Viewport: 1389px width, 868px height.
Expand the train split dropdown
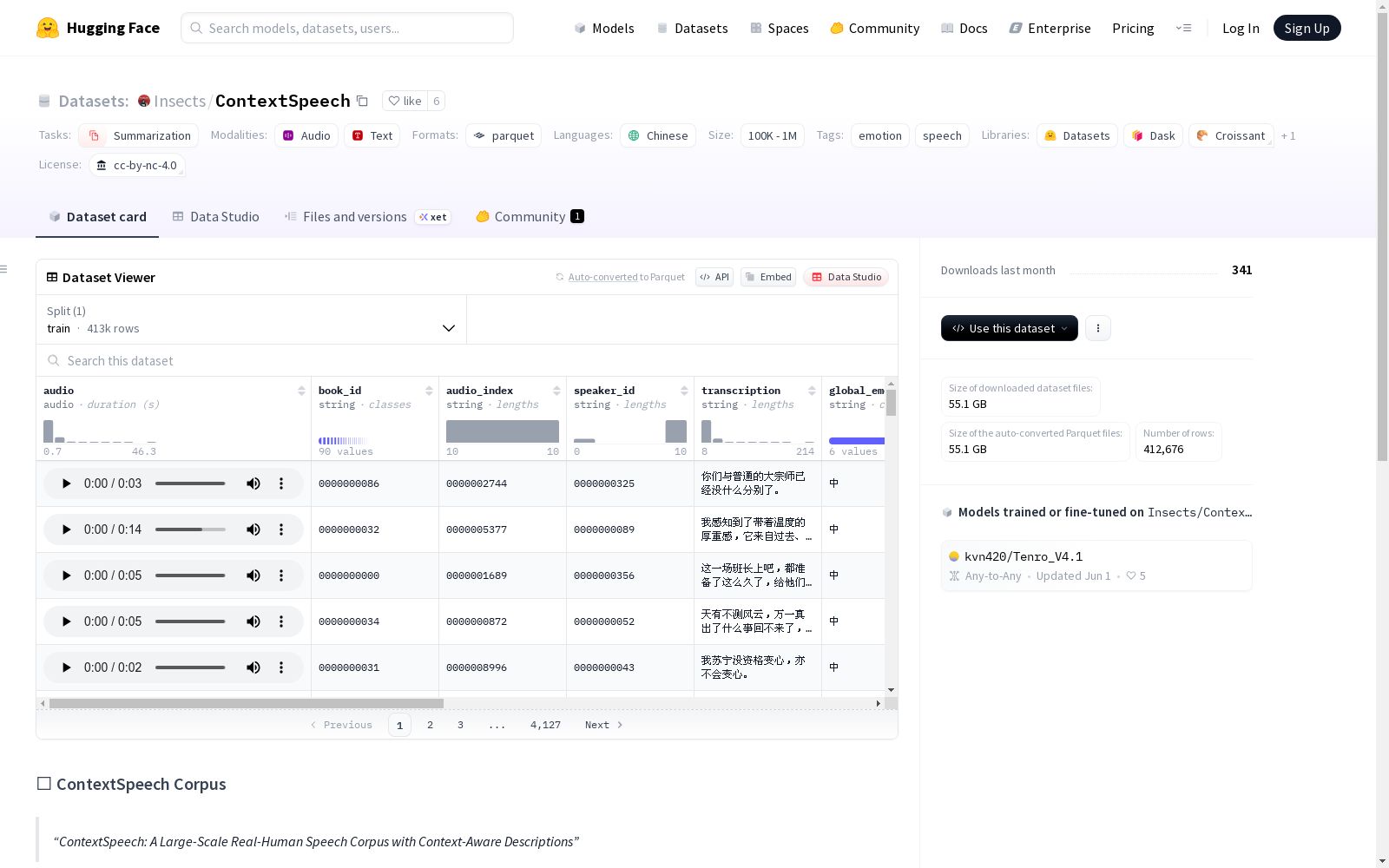click(x=252, y=319)
